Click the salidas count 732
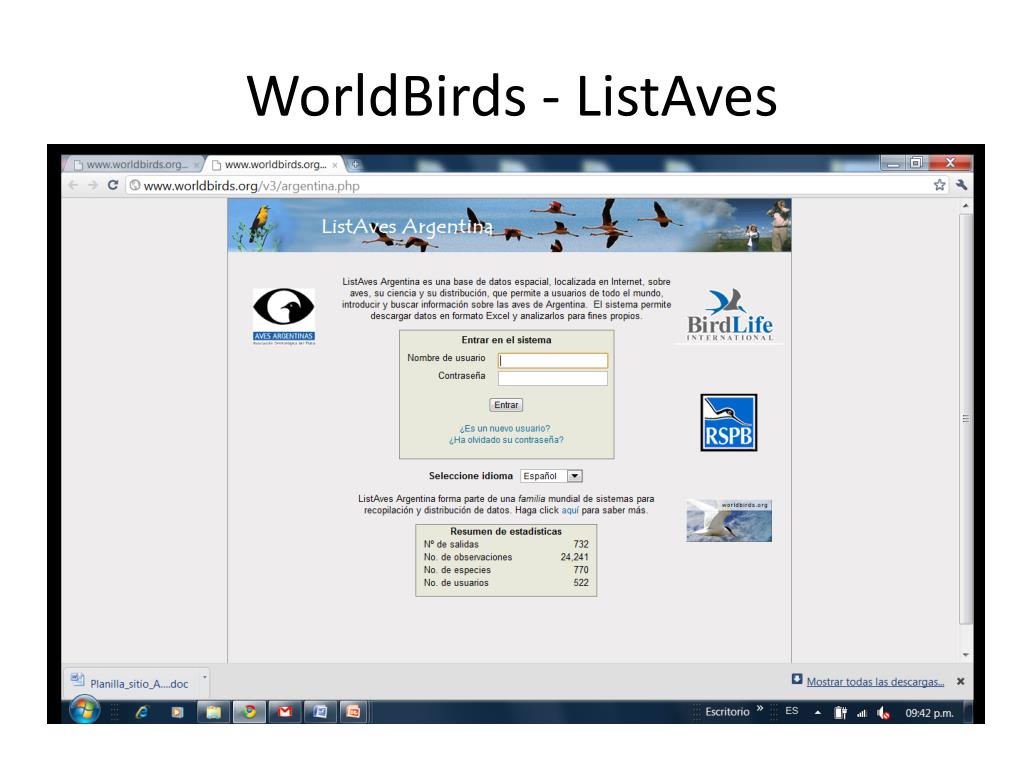 (x=581, y=544)
